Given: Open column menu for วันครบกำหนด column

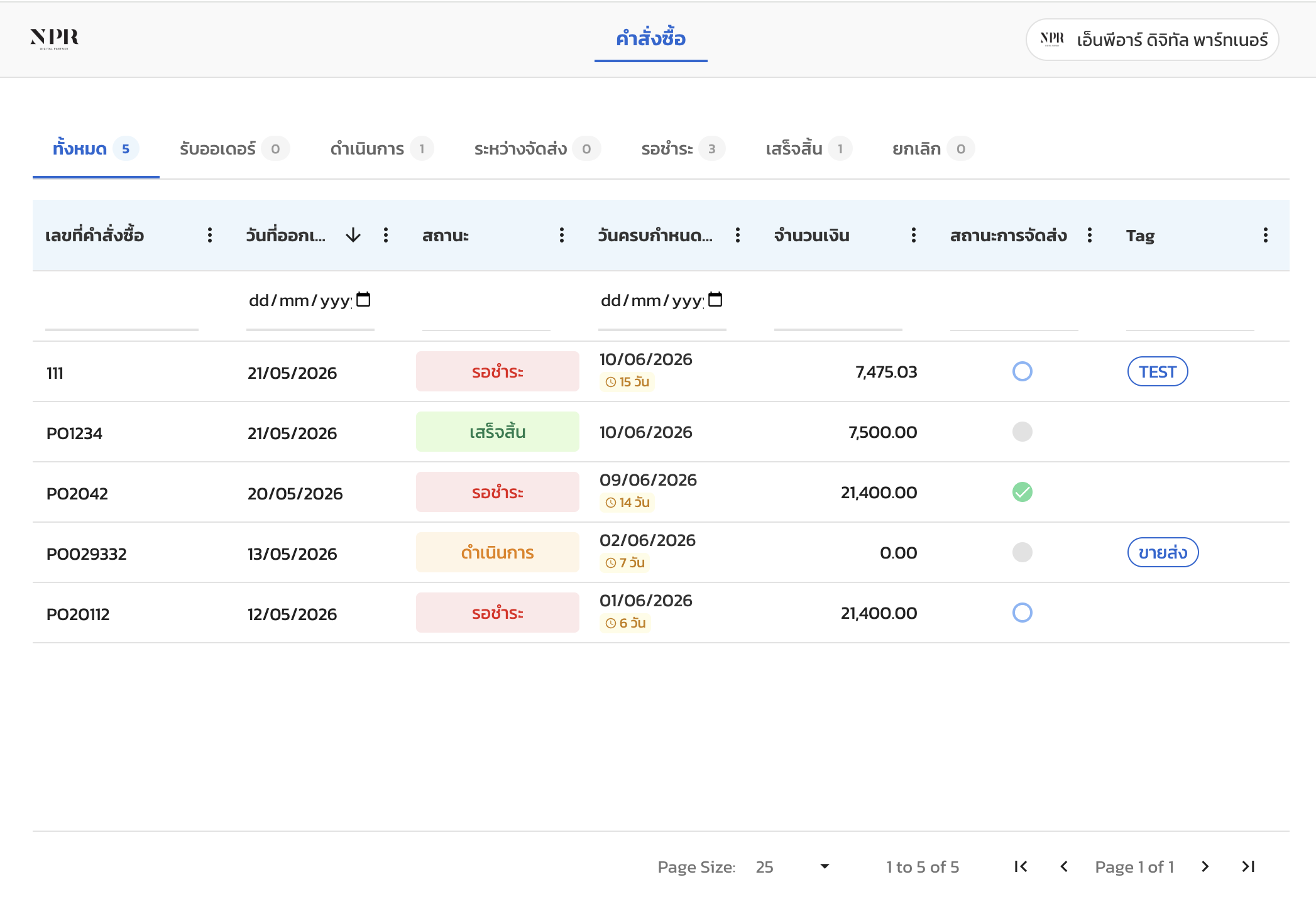Looking at the screenshot, I should tap(738, 236).
